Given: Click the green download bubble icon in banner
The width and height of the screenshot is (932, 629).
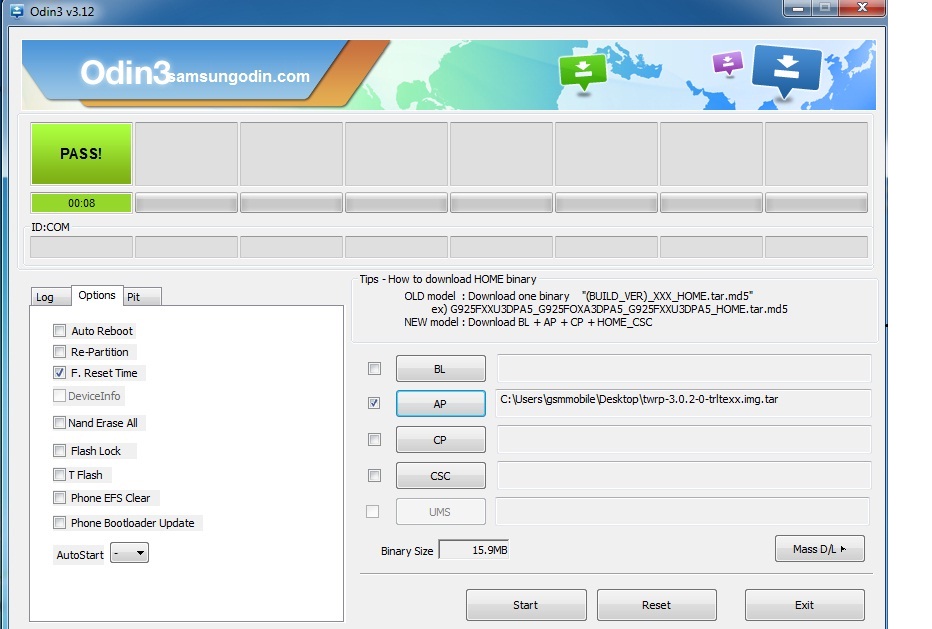Looking at the screenshot, I should 582,72.
